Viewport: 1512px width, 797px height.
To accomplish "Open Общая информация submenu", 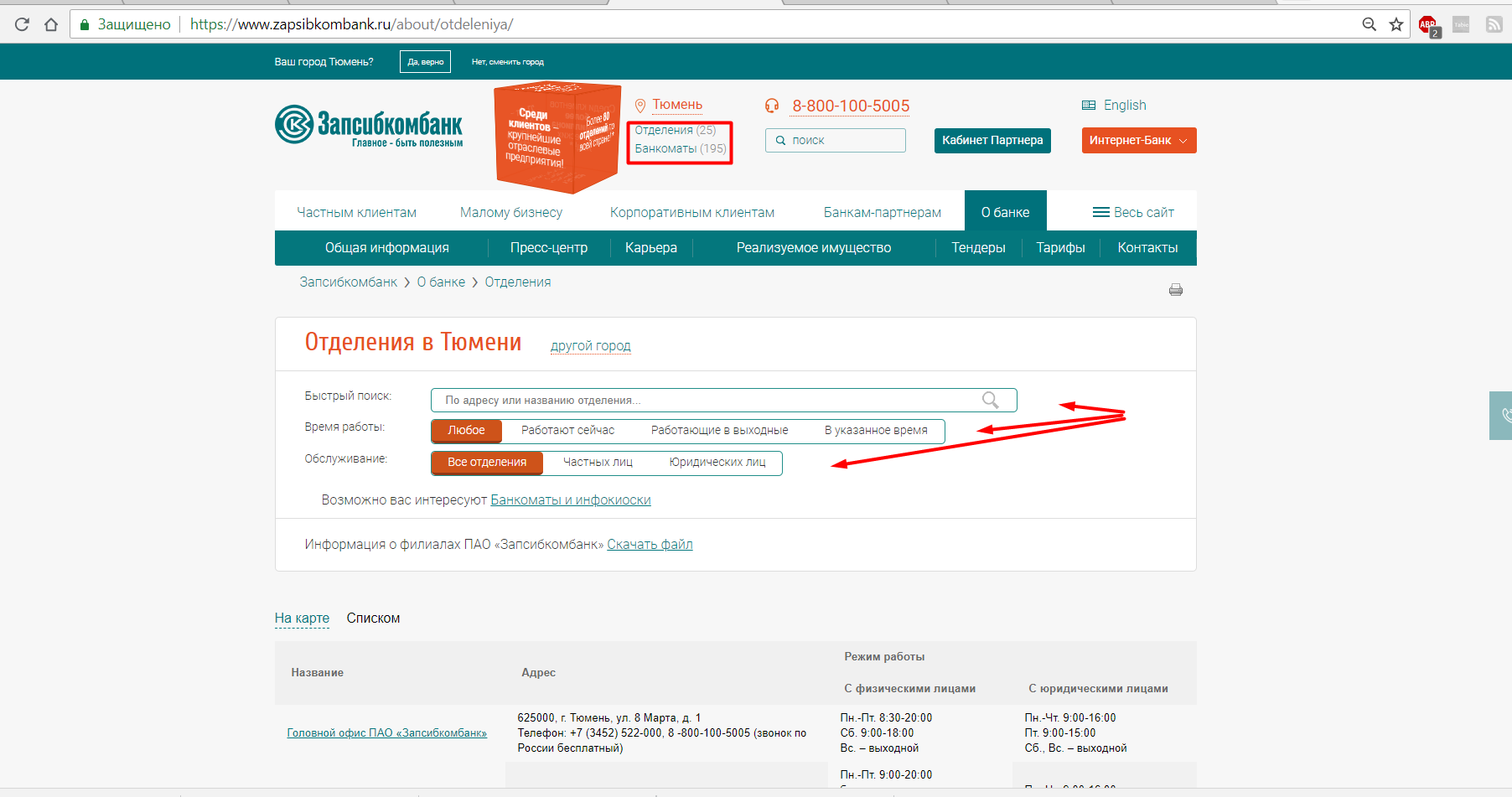I will [x=386, y=247].
